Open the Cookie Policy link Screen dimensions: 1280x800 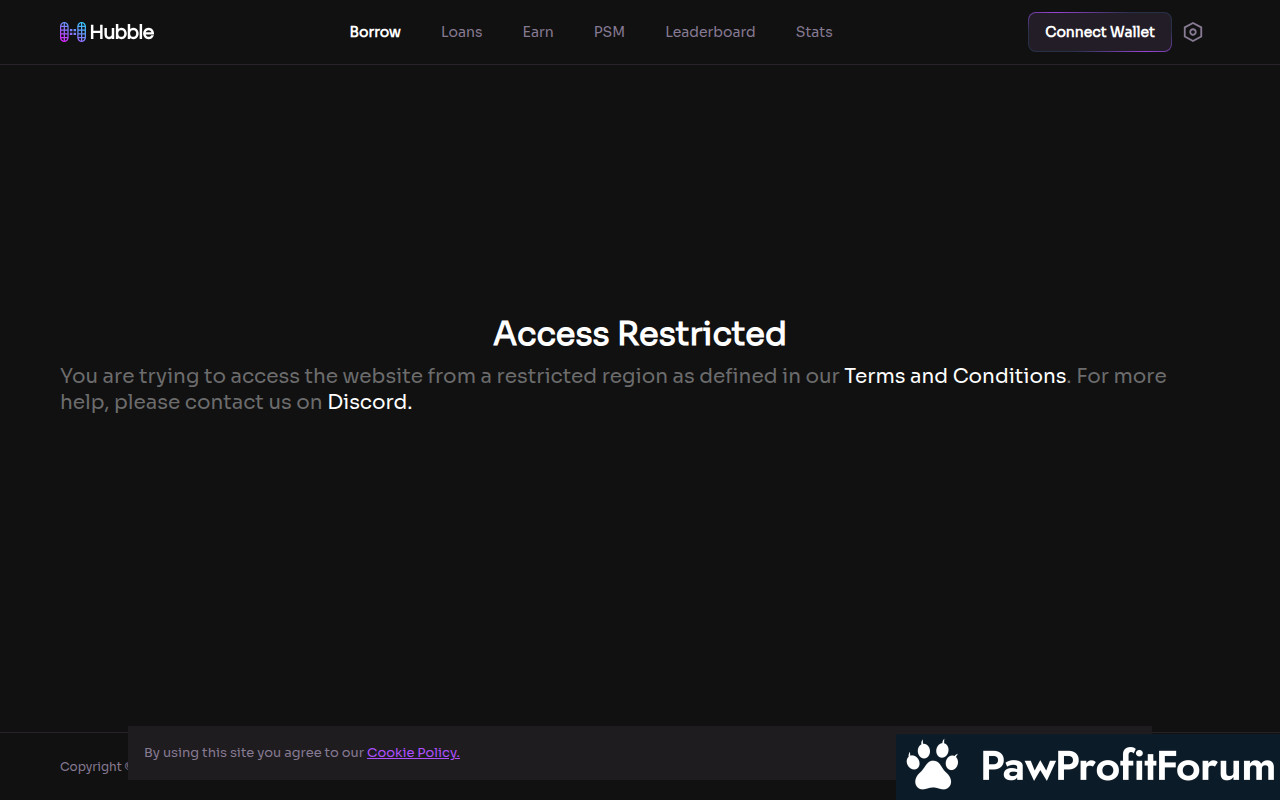pyautogui.click(x=413, y=753)
